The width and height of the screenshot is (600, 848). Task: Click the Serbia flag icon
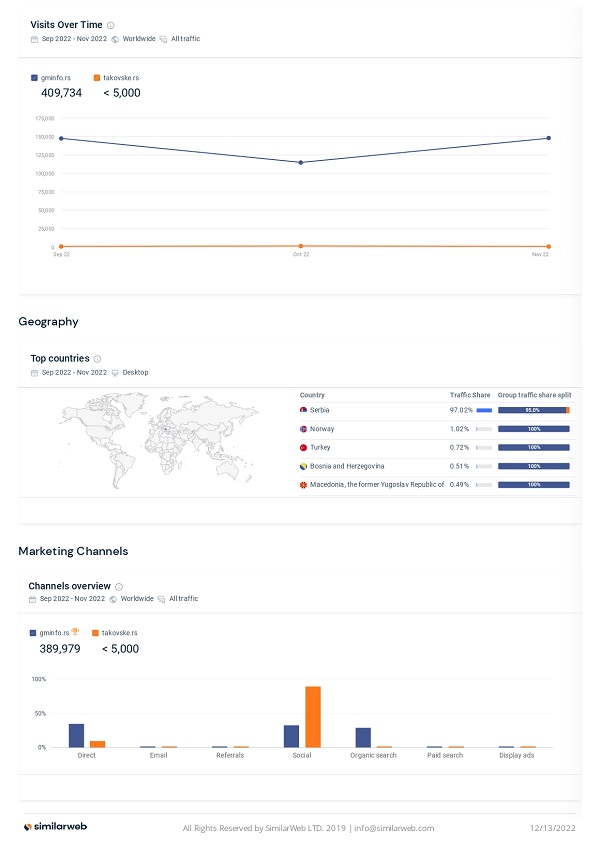click(x=303, y=410)
